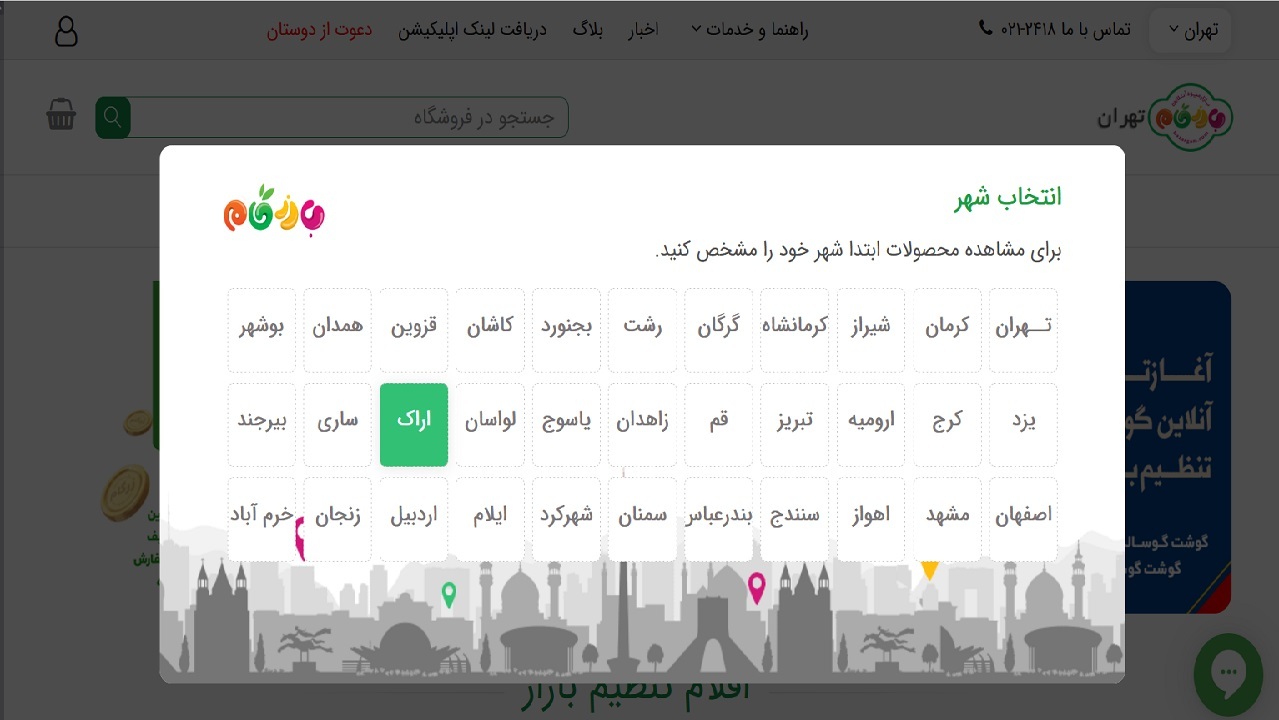Focus the جستجو در فروشگاه search field

coord(349,118)
